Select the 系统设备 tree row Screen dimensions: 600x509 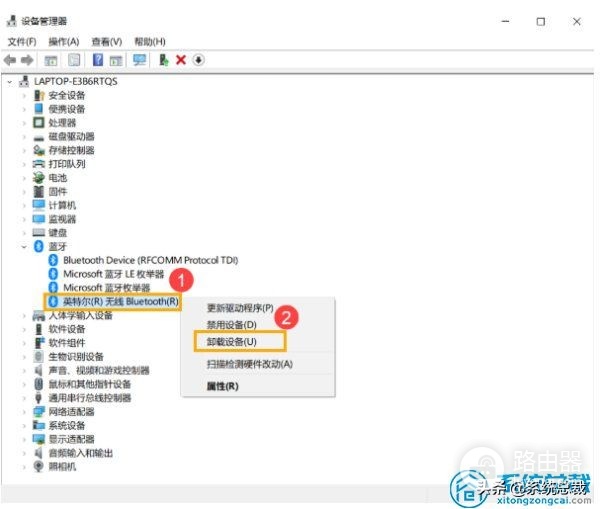[x=67, y=426]
